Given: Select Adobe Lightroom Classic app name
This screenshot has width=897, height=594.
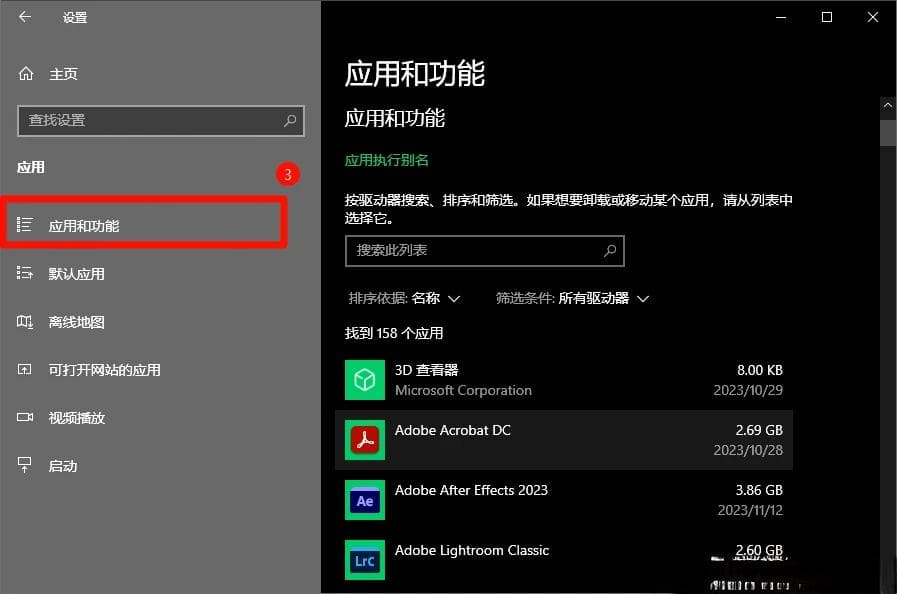Looking at the screenshot, I should 472,551.
